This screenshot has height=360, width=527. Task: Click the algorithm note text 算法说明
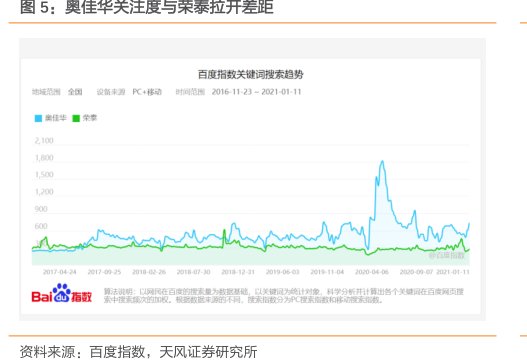[284, 295]
